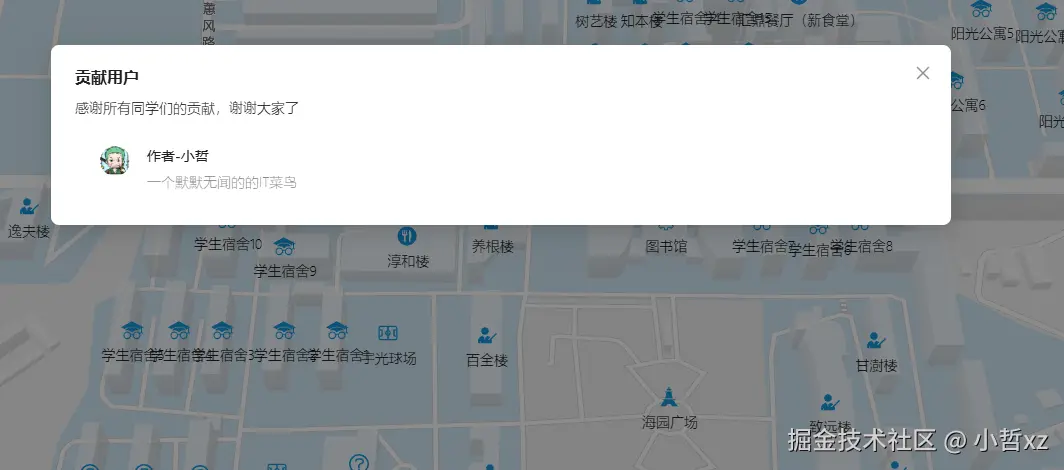Select the 淳和楼 dining icon
Screen dimensions: 1064x470
(406, 236)
